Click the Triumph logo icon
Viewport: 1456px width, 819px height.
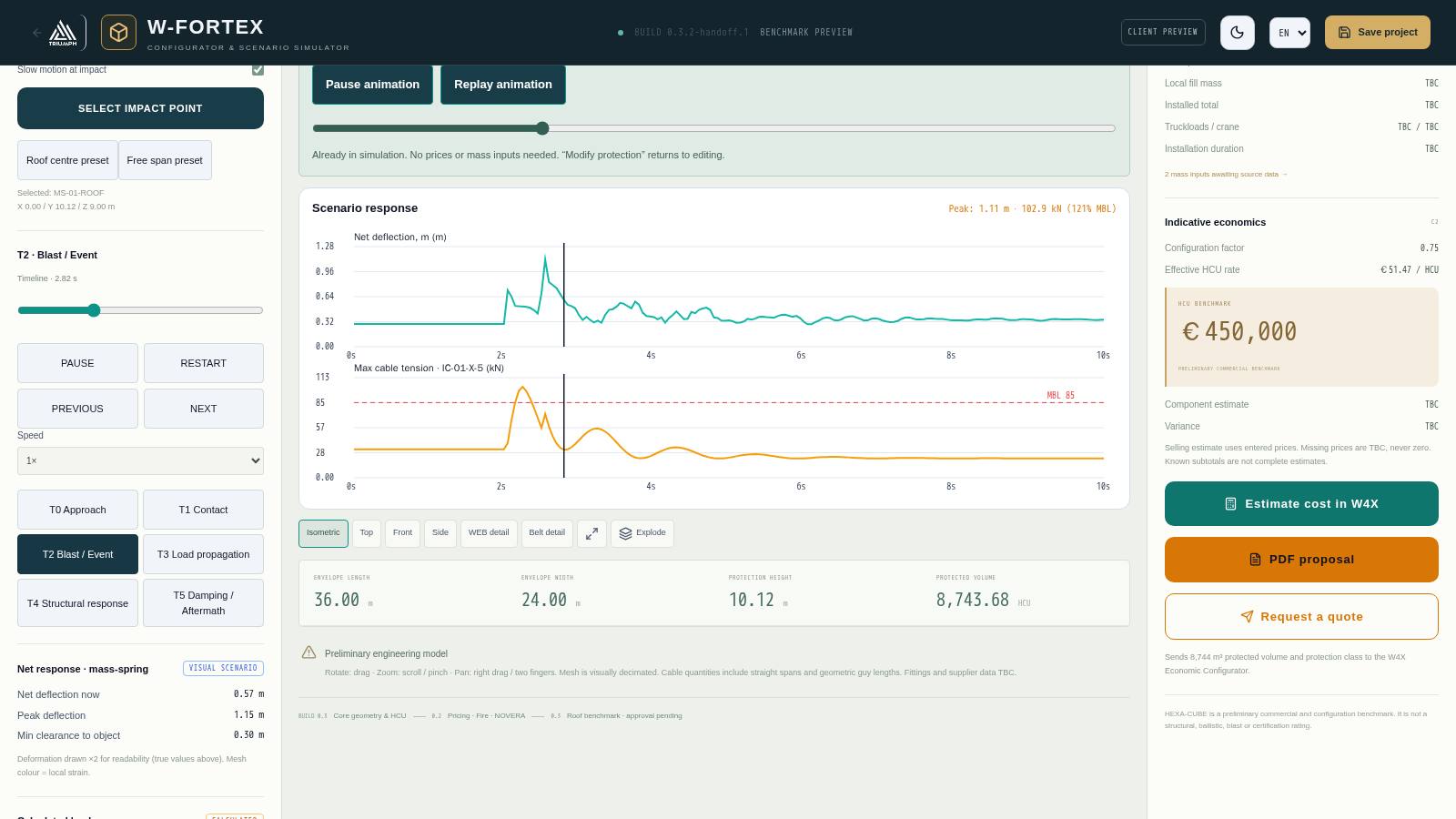tap(63, 33)
